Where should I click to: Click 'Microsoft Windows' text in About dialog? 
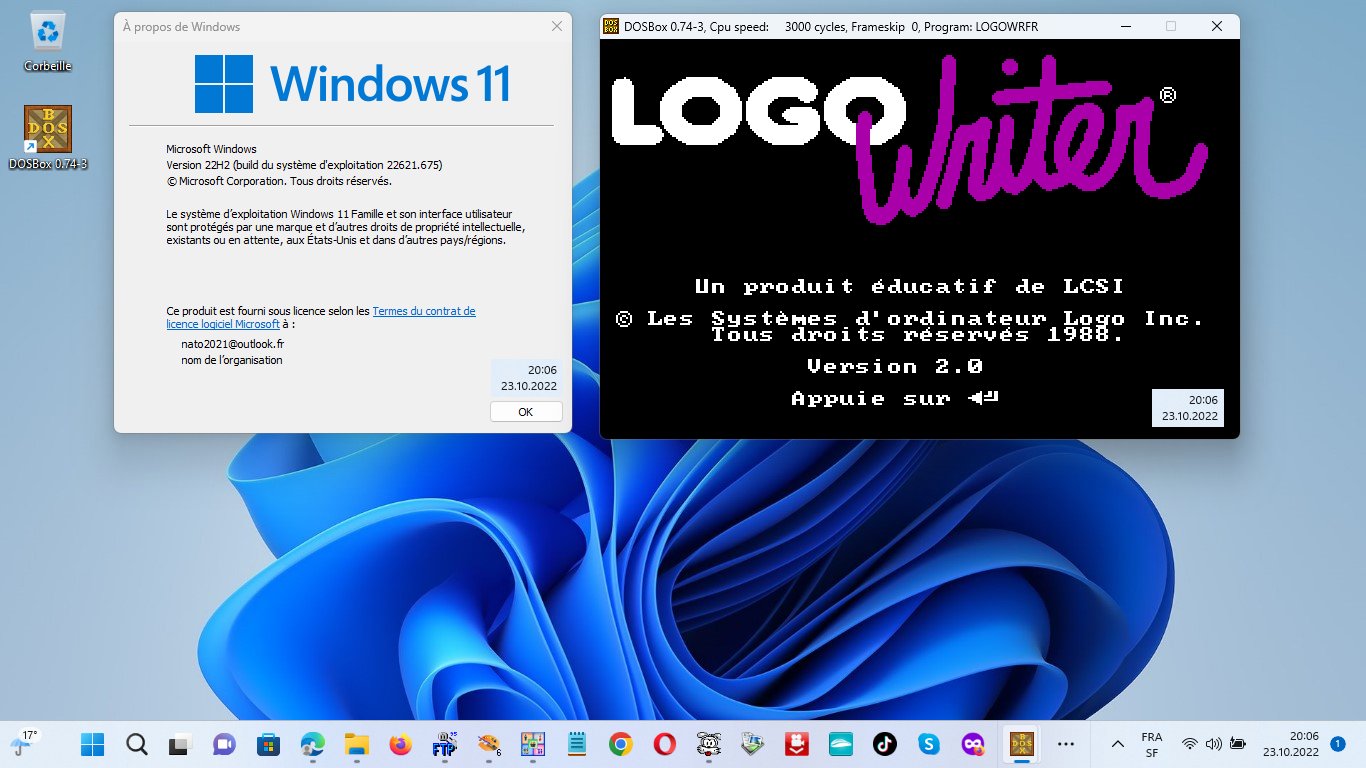[x=211, y=149]
